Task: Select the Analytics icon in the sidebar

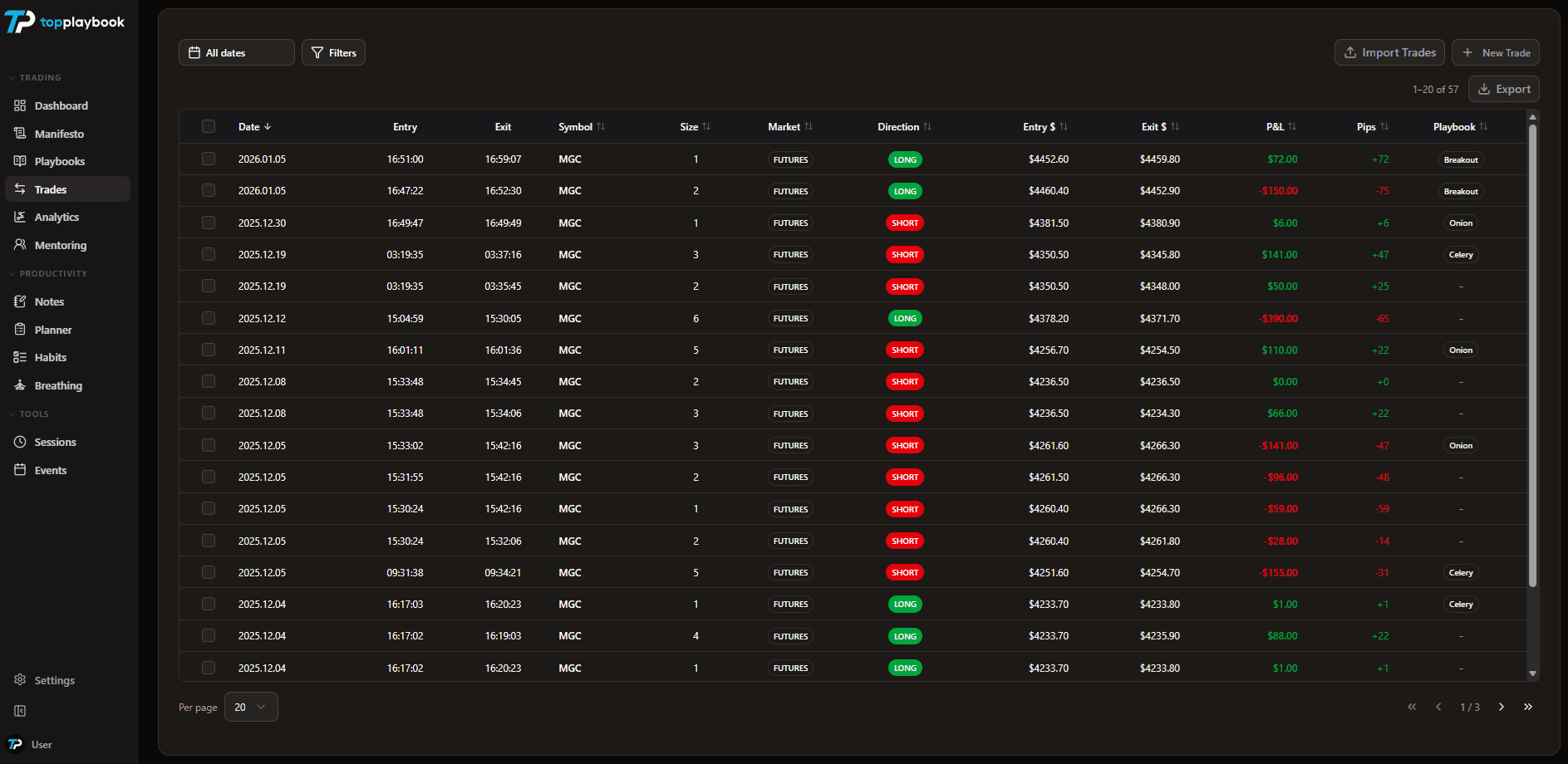Action: [x=20, y=217]
